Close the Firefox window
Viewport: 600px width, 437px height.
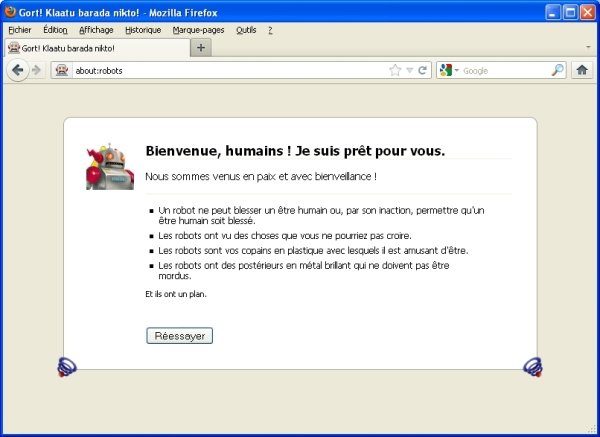click(x=587, y=12)
